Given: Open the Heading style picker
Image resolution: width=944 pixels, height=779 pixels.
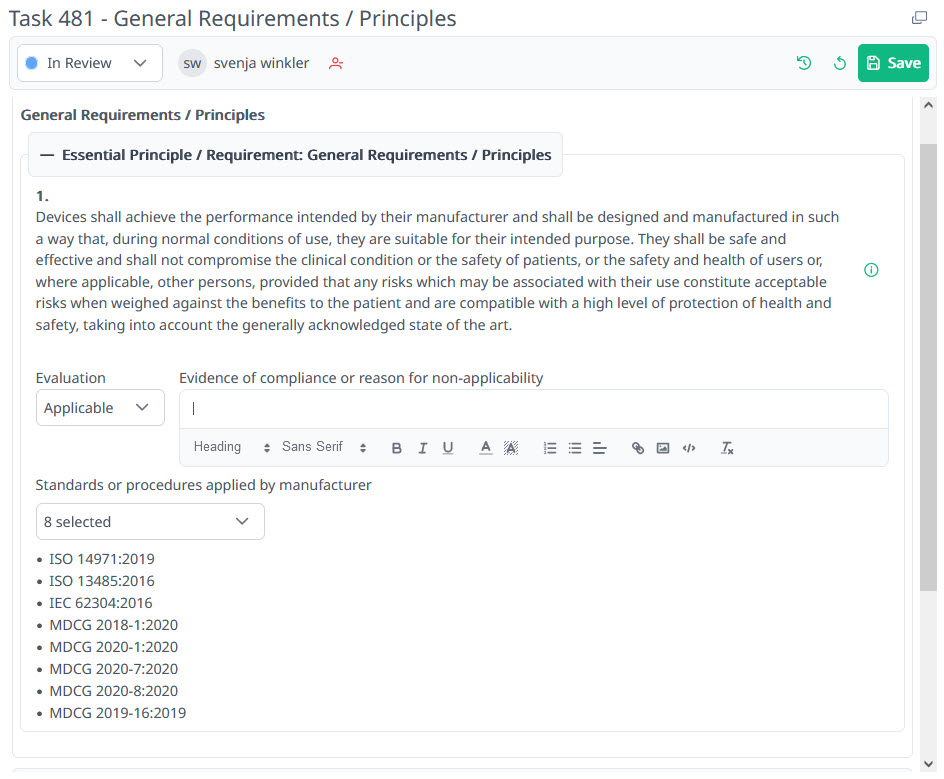Looking at the screenshot, I should [231, 448].
